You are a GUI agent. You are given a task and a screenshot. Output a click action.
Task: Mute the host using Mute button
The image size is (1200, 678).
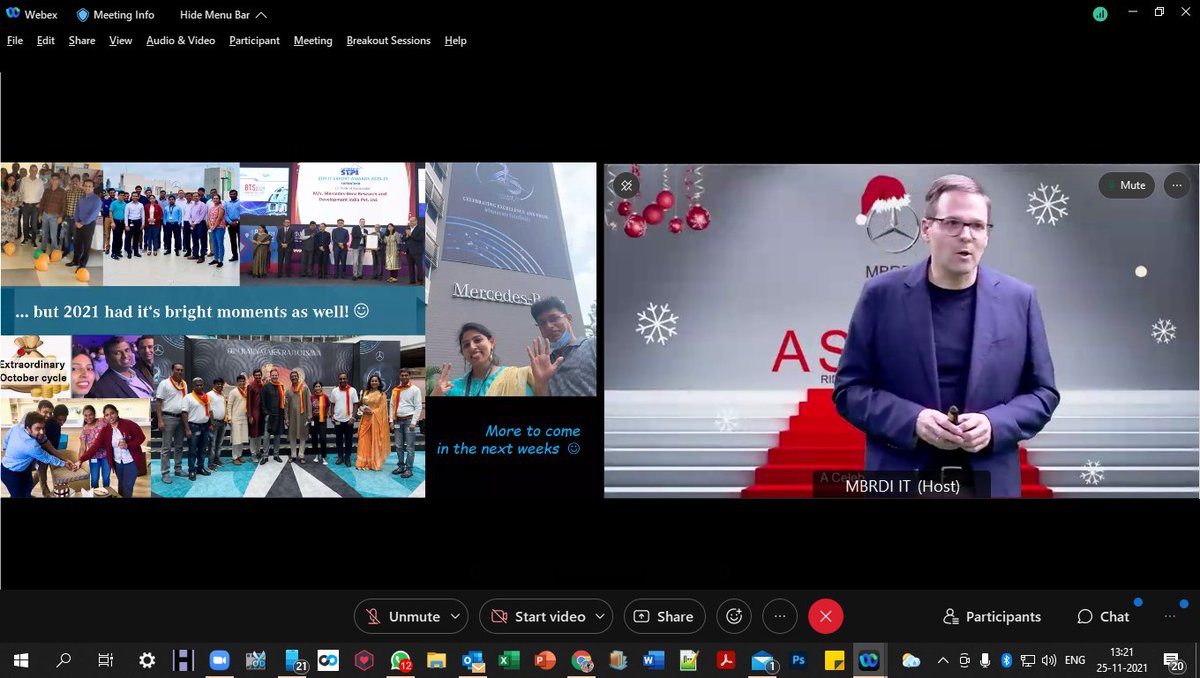[1127, 185]
